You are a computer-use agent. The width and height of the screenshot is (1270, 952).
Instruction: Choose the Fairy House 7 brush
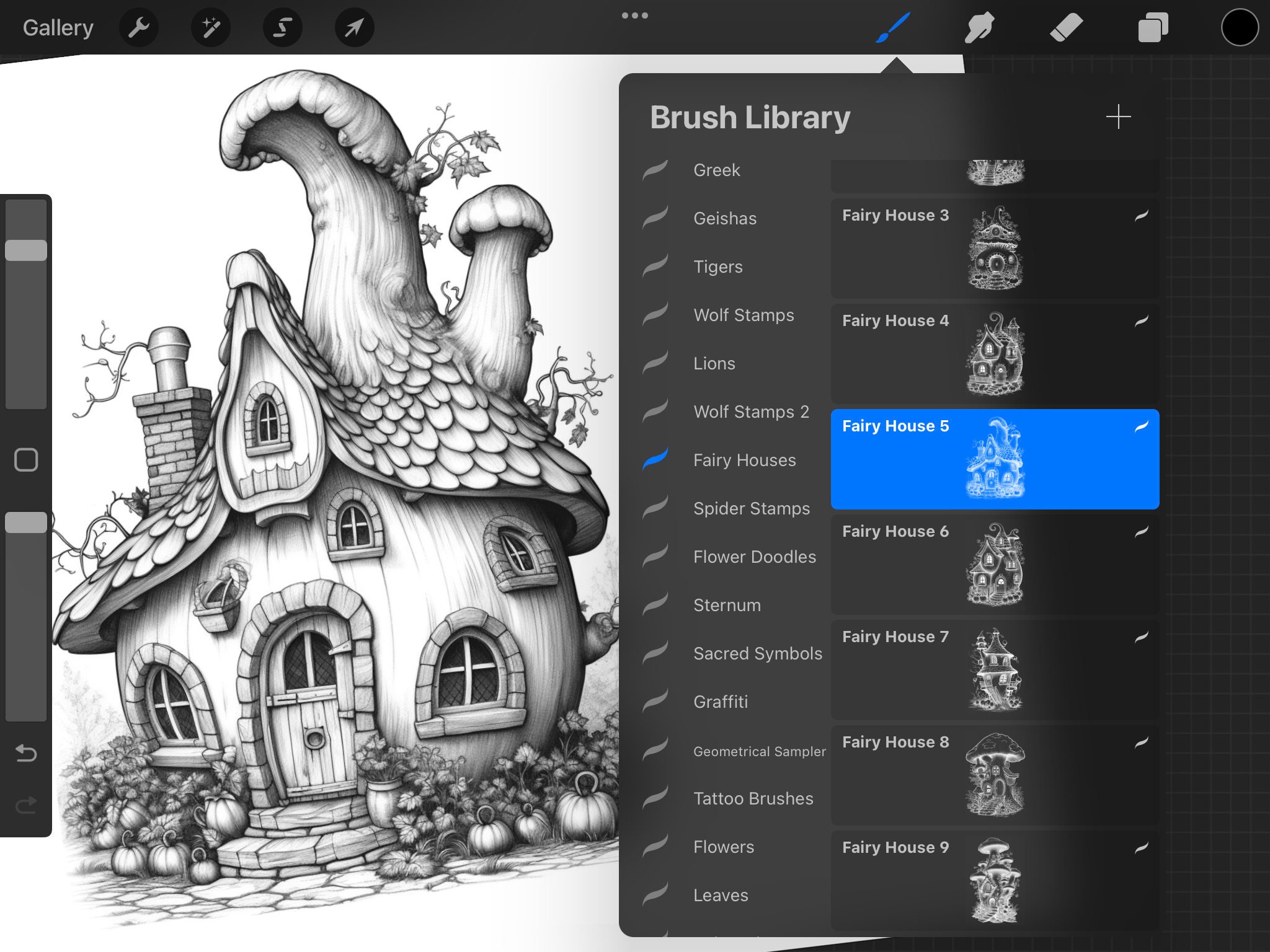tap(995, 670)
